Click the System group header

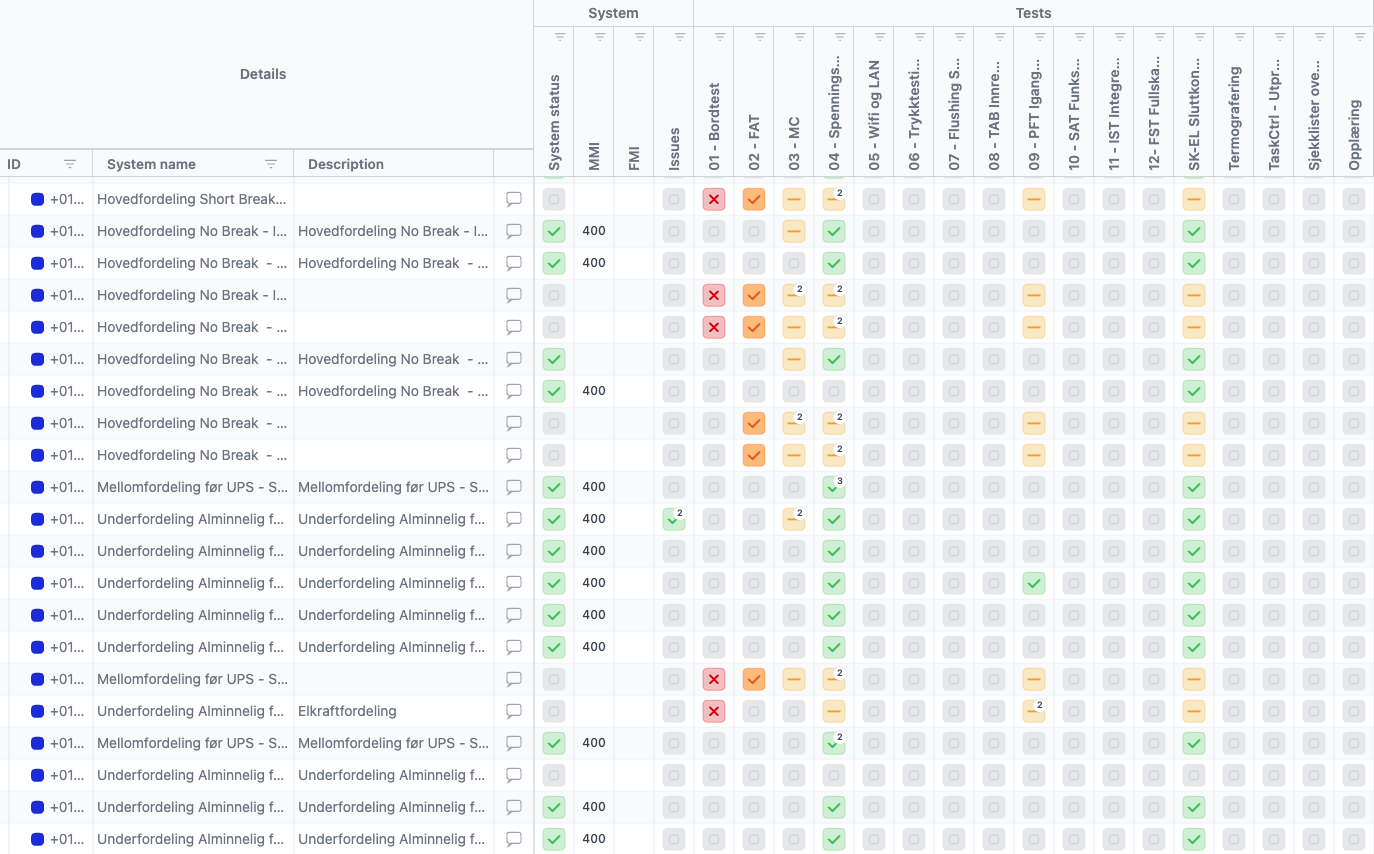[x=613, y=13]
